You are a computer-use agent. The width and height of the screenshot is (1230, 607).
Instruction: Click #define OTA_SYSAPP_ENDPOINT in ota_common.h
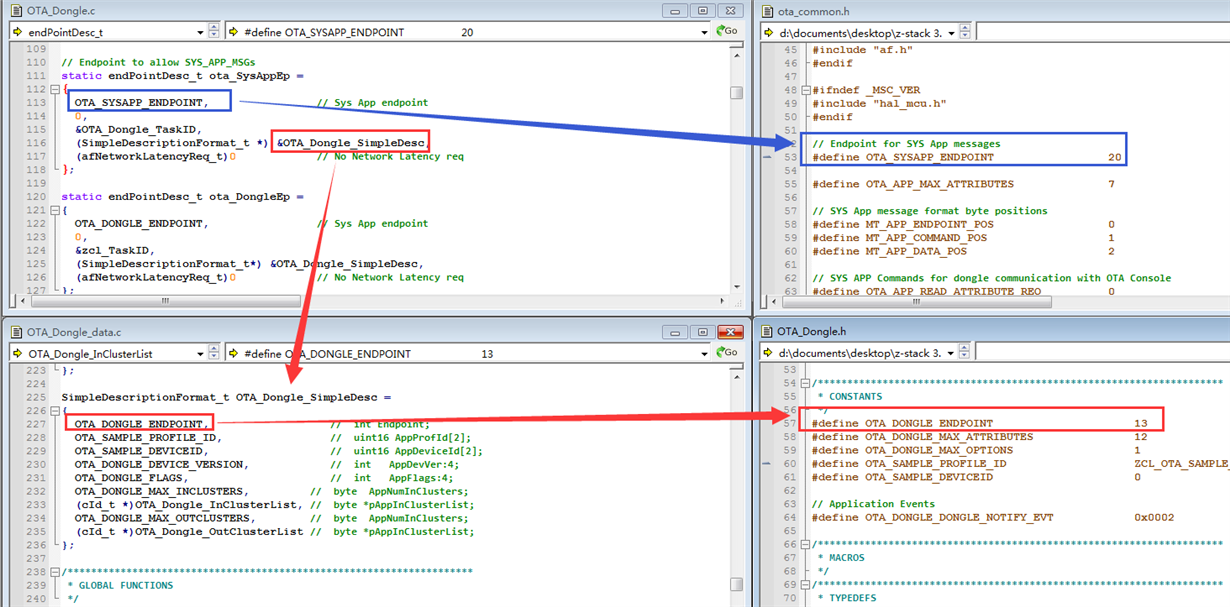click(903, 157)
